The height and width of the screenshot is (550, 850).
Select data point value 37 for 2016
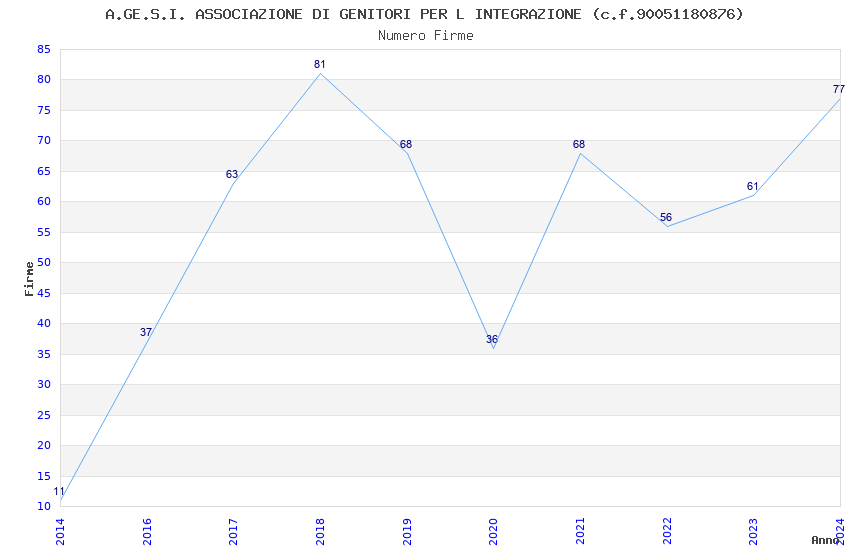click(146, 332)
